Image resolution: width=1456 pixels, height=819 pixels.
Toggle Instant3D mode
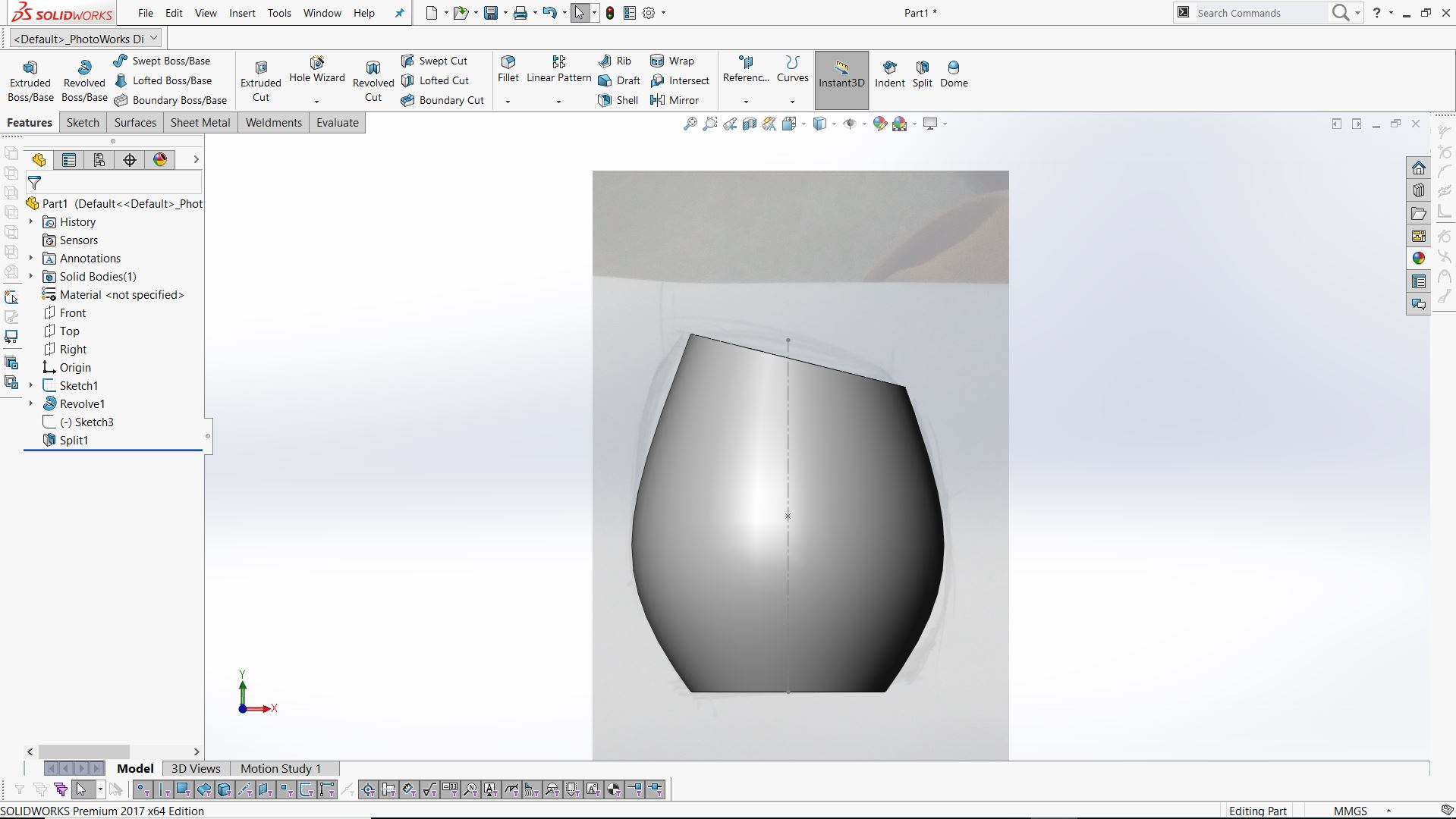(x=841, y=80)
